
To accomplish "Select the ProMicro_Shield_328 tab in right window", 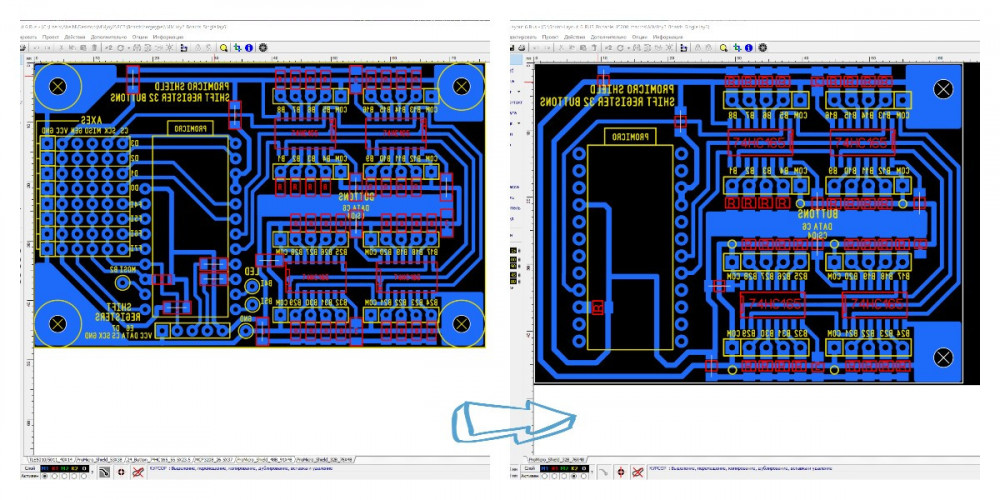I will click(x=557, y=460).
